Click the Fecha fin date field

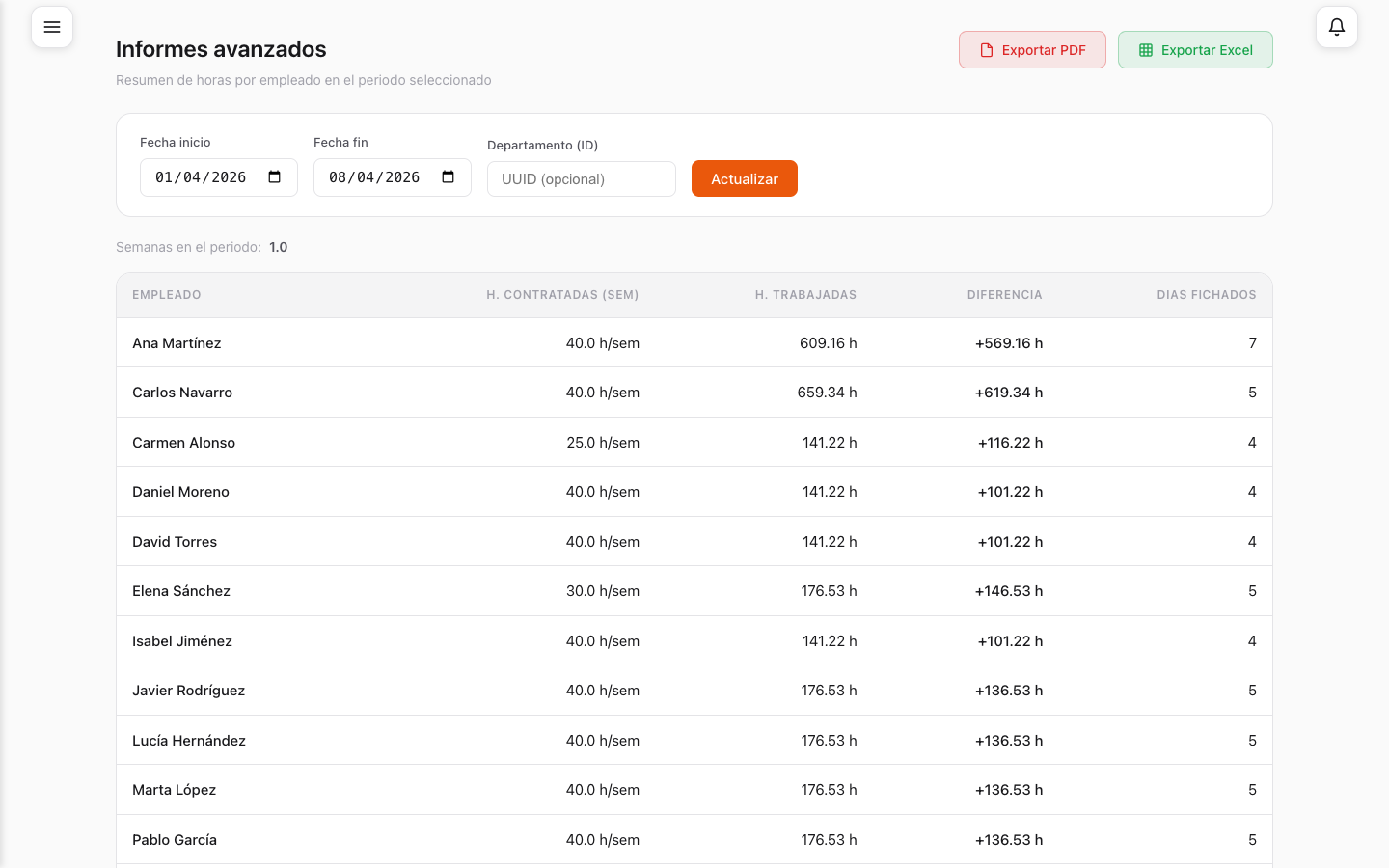(x=374, y=177)
